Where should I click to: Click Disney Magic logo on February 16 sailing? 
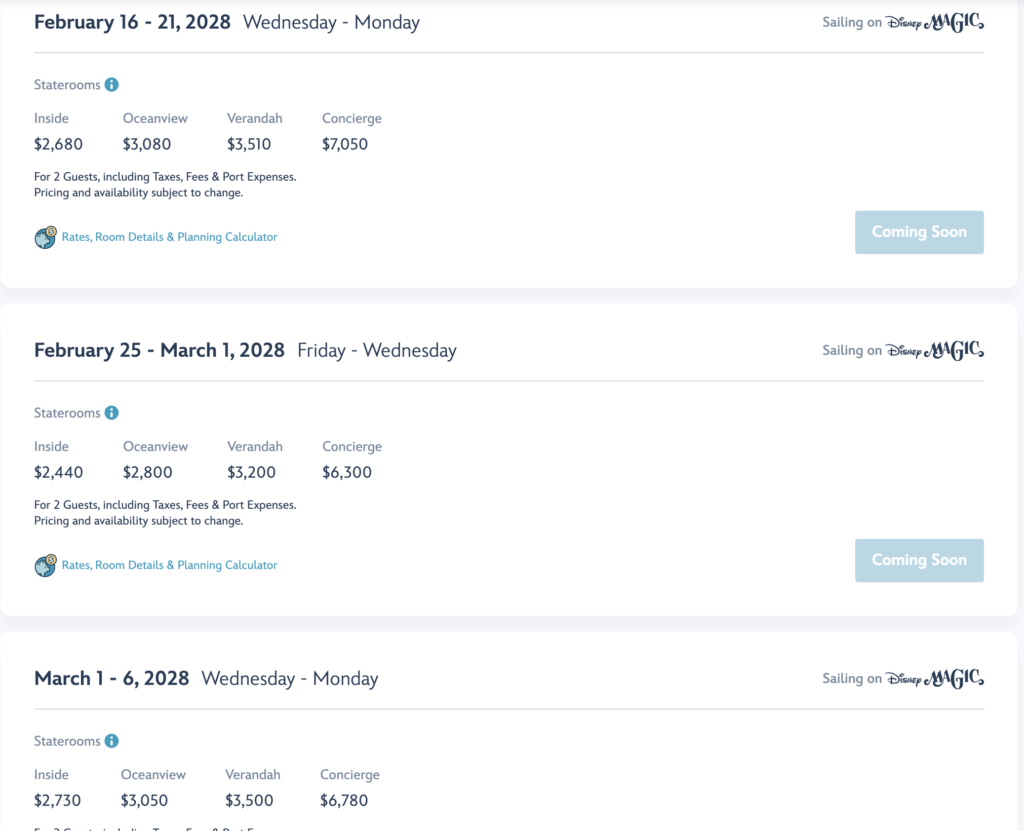[x=935, y=22]
